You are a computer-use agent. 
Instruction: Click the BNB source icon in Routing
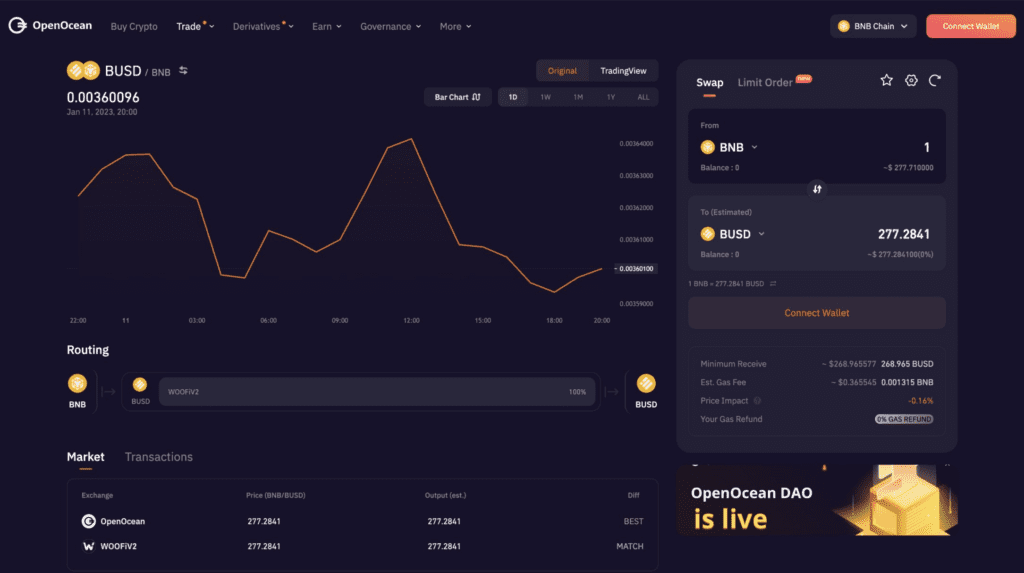point(77,384)
